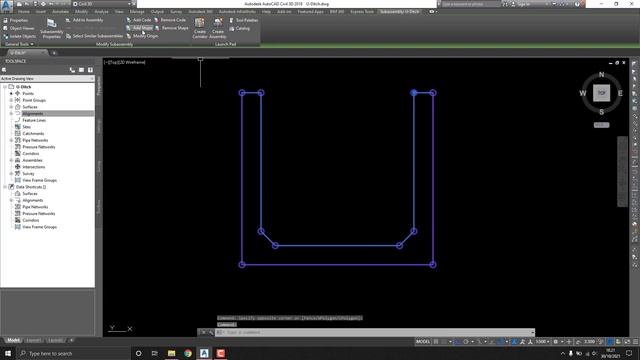
Task: Launch Create Assembly
Action: pos(218,28)
